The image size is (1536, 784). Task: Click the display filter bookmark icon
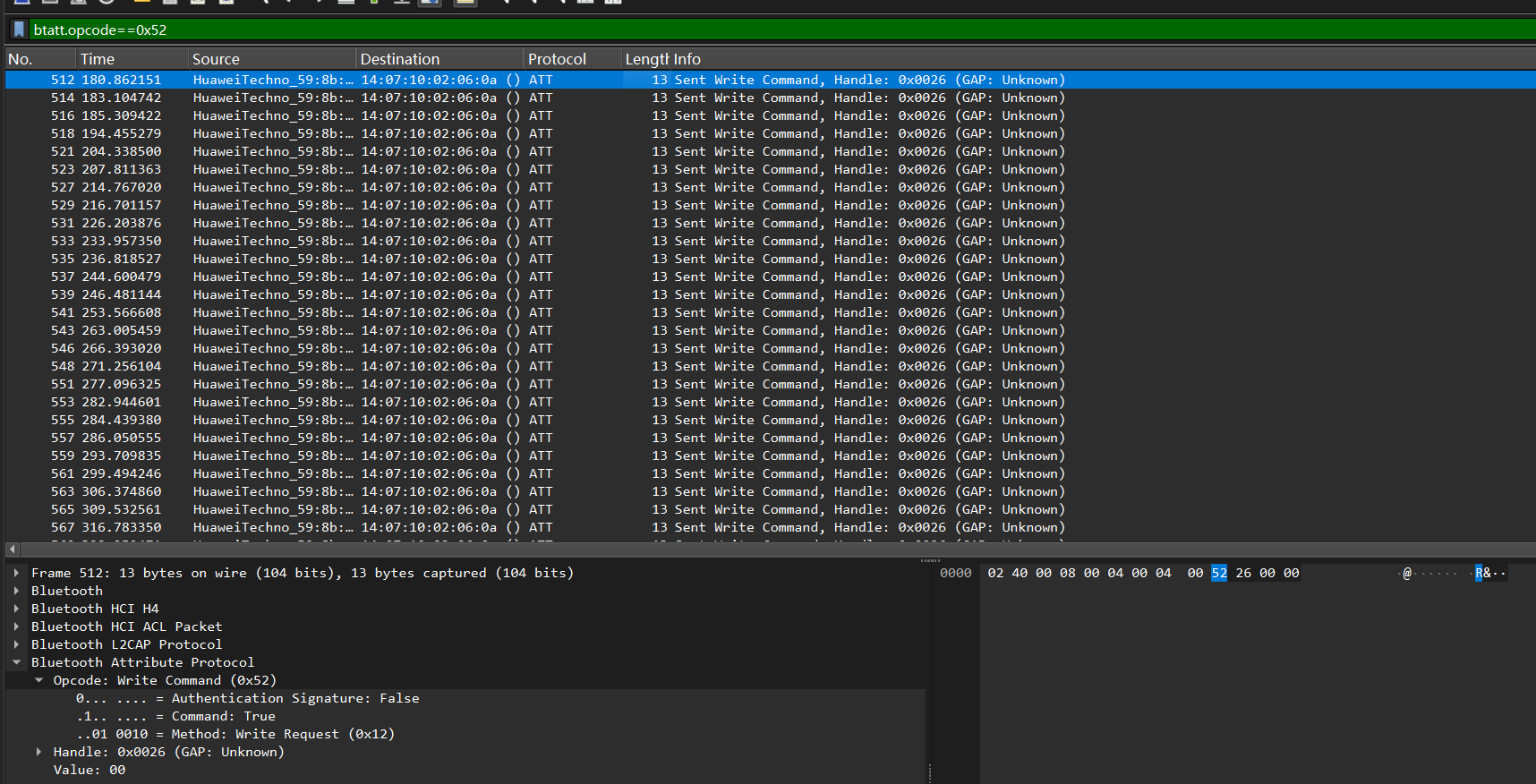click(x=19, y=30)
